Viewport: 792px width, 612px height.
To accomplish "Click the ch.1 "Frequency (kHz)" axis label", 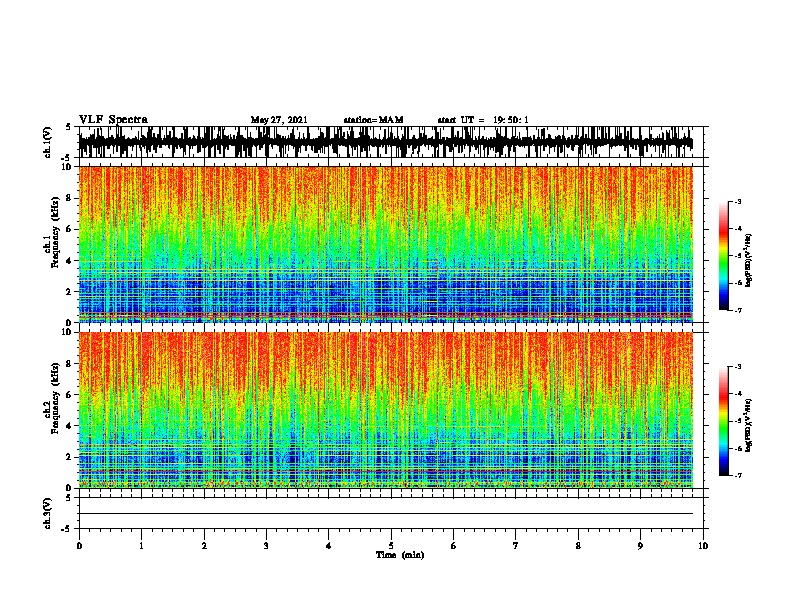I will [55, 232].
